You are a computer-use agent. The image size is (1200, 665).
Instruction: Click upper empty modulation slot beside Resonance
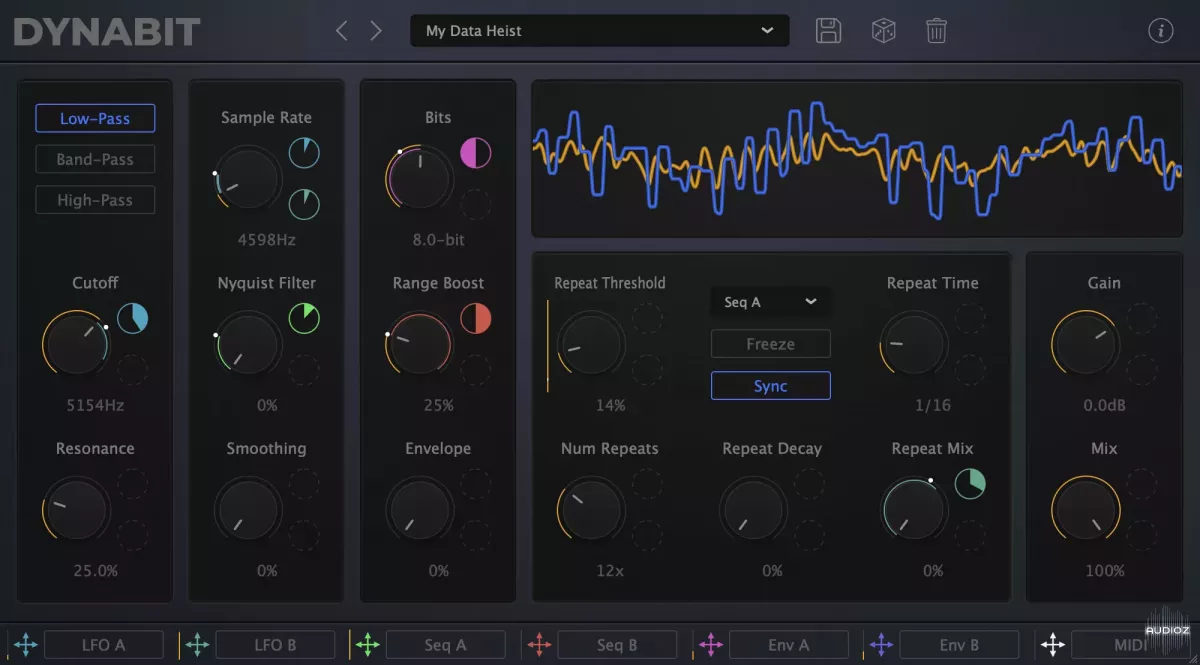pos(133,484)
